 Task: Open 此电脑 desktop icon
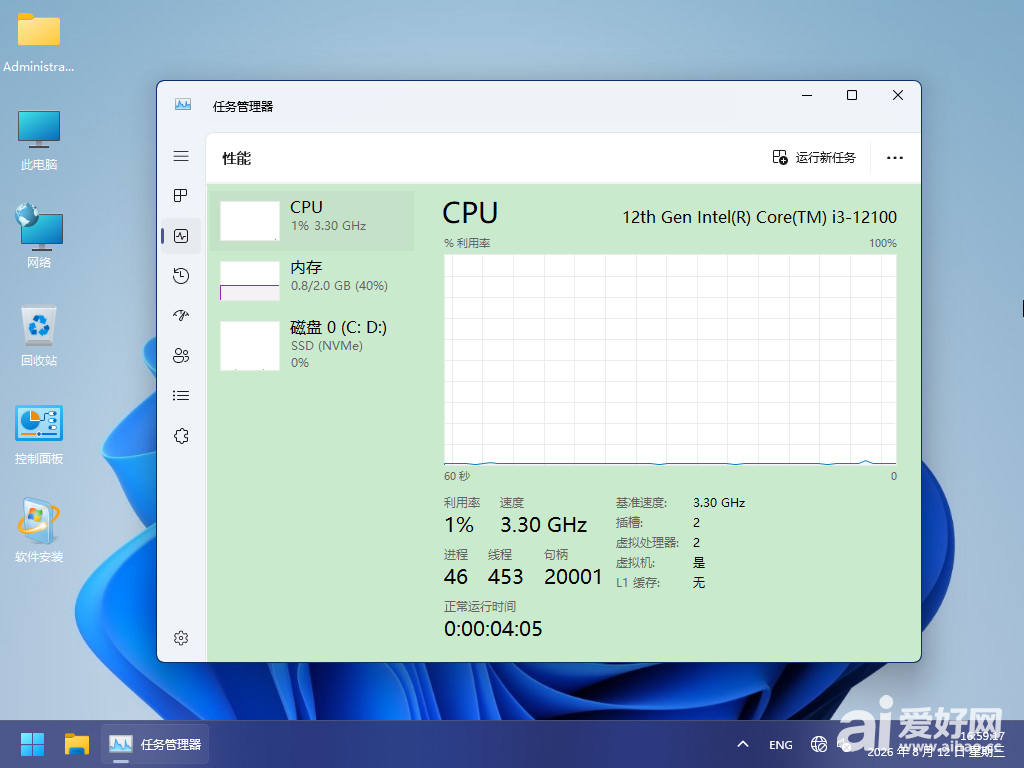coord(39,140)
